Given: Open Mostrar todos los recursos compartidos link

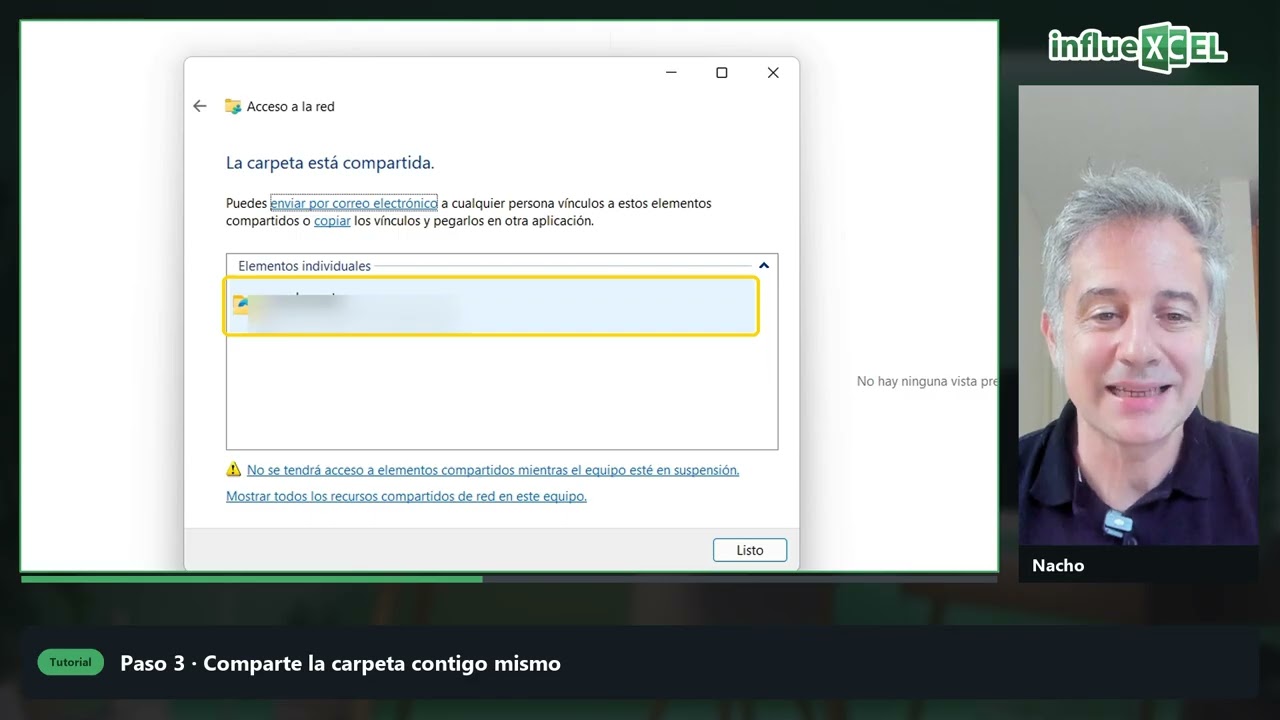Looking at the screenshot, I should [x=406, y=496].
